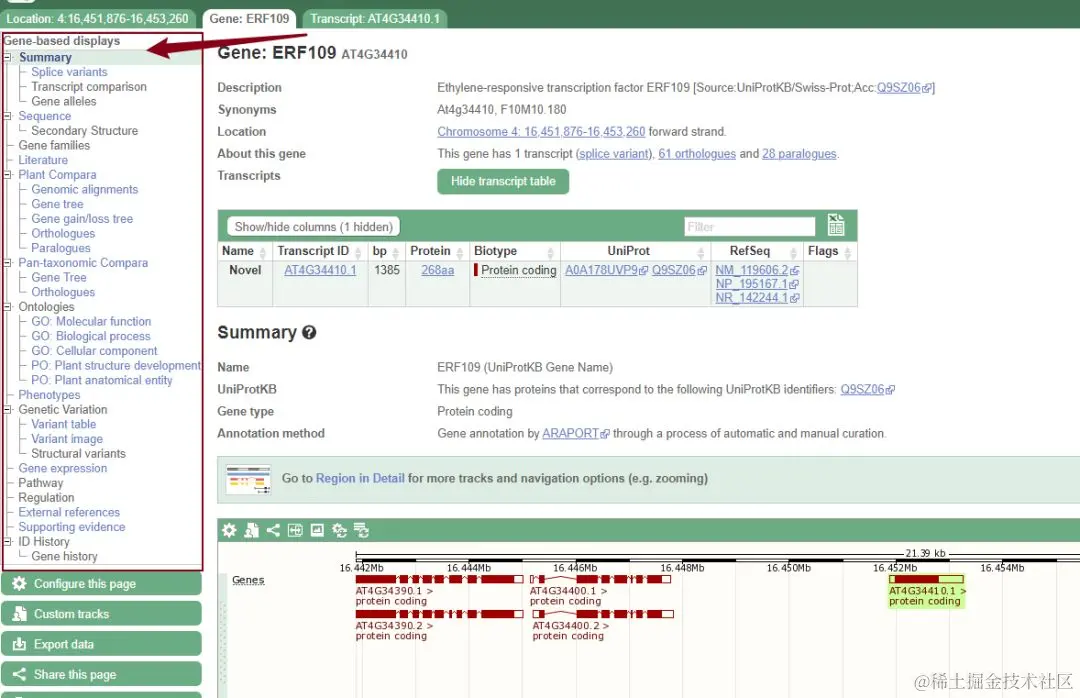Sort table by UniProt column
1080x698 pixels.
coord(700,252)
